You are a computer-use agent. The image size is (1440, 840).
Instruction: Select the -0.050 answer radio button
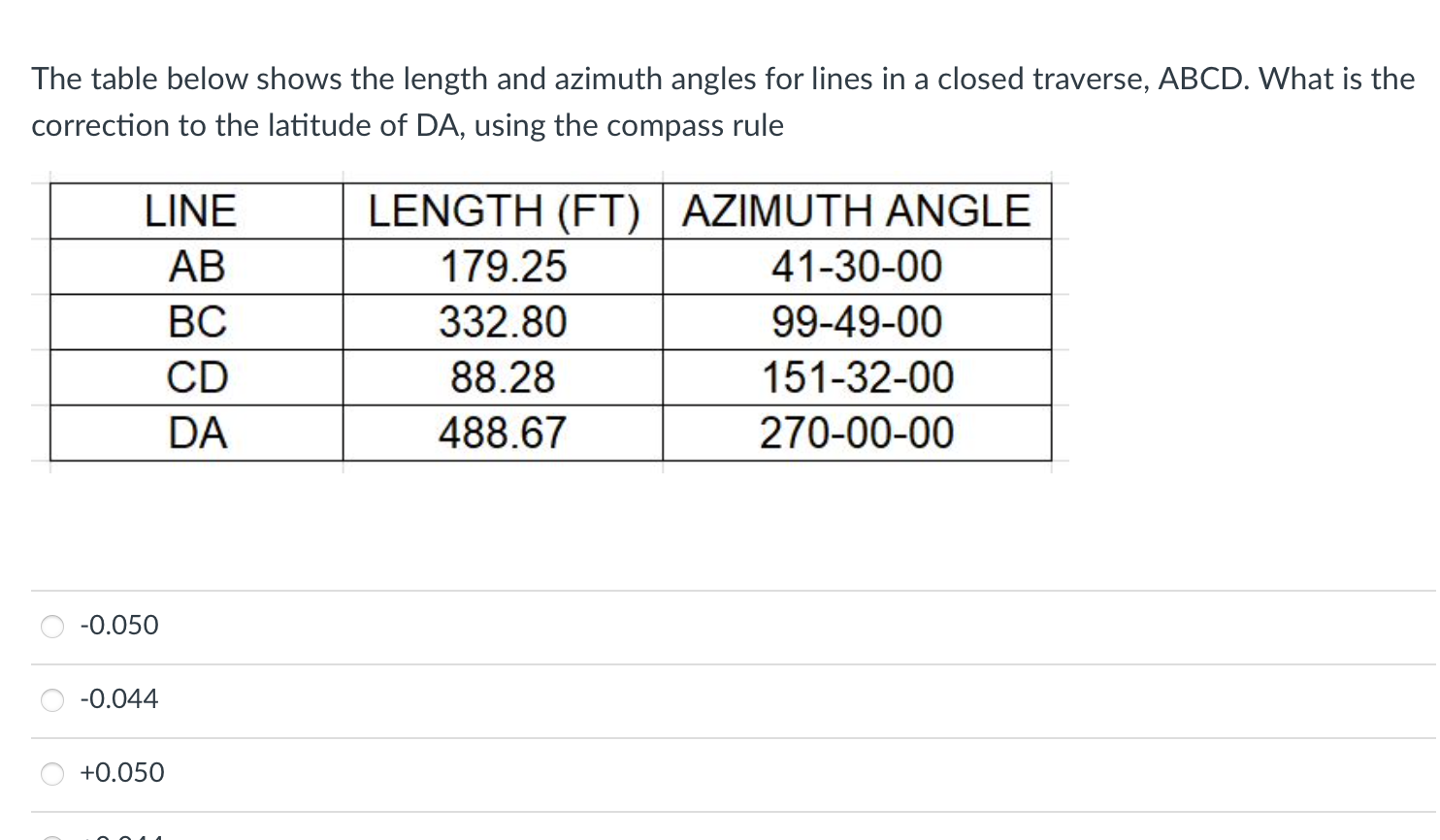[51, 627]
